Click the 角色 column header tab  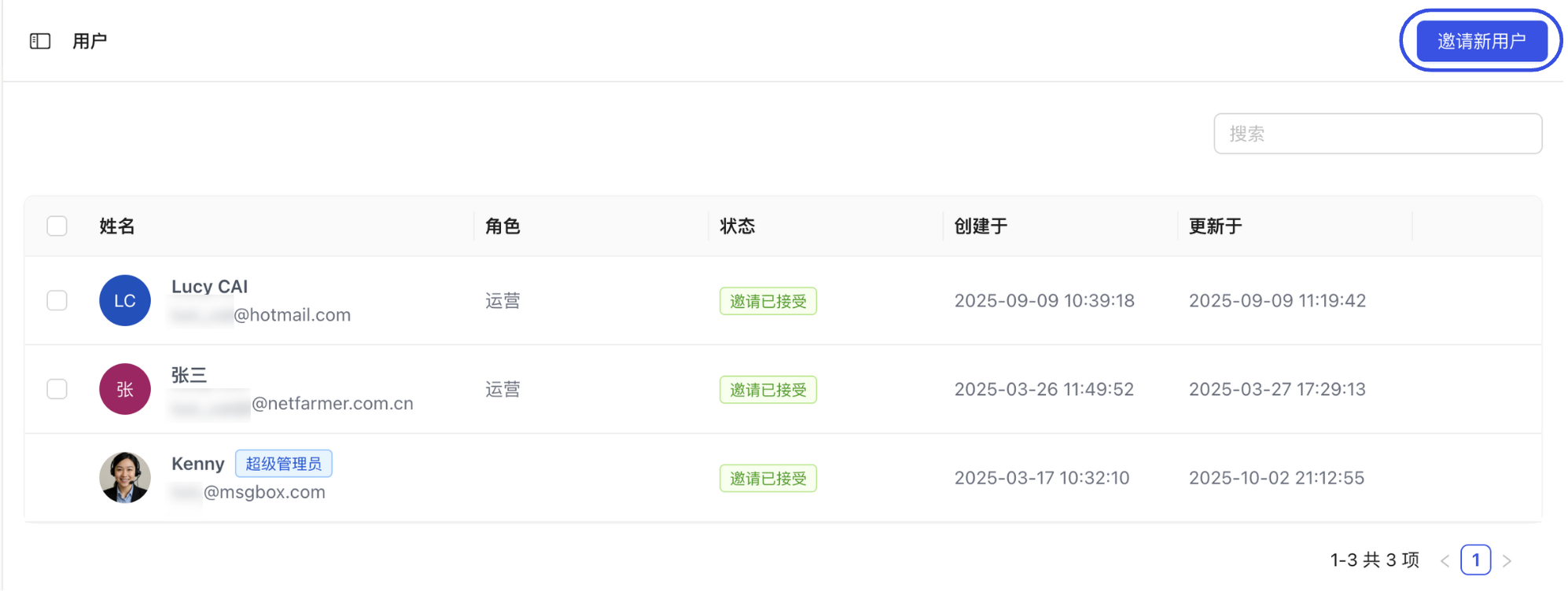pos(502,226)
